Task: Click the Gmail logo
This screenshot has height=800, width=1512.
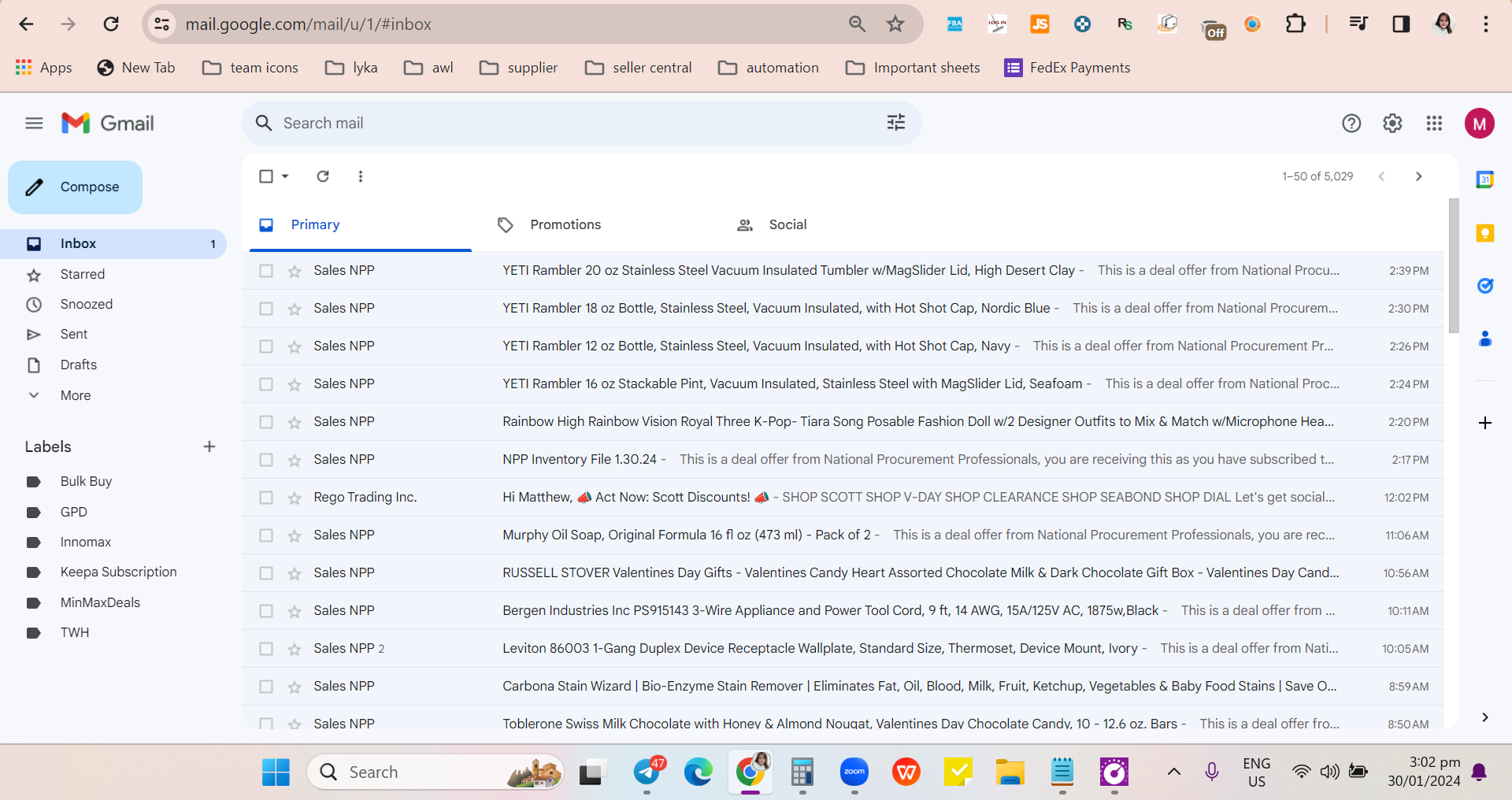Action: (108, 123)
